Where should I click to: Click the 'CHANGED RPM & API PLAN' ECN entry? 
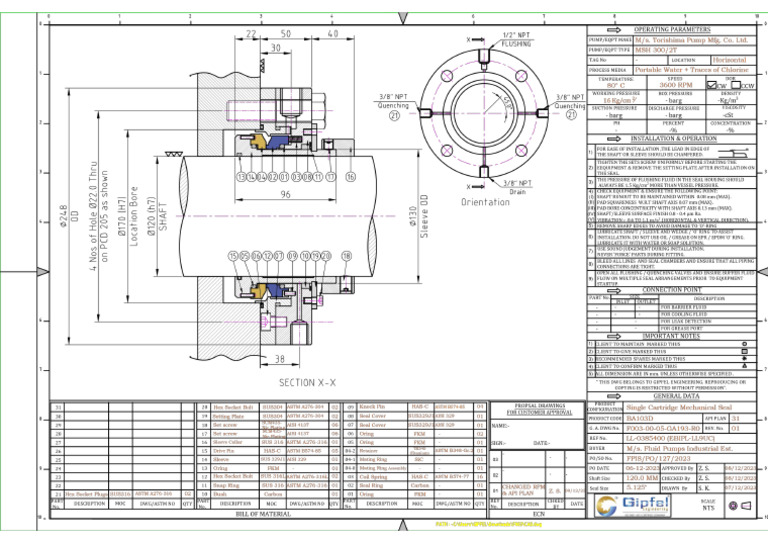coord(523,490)
